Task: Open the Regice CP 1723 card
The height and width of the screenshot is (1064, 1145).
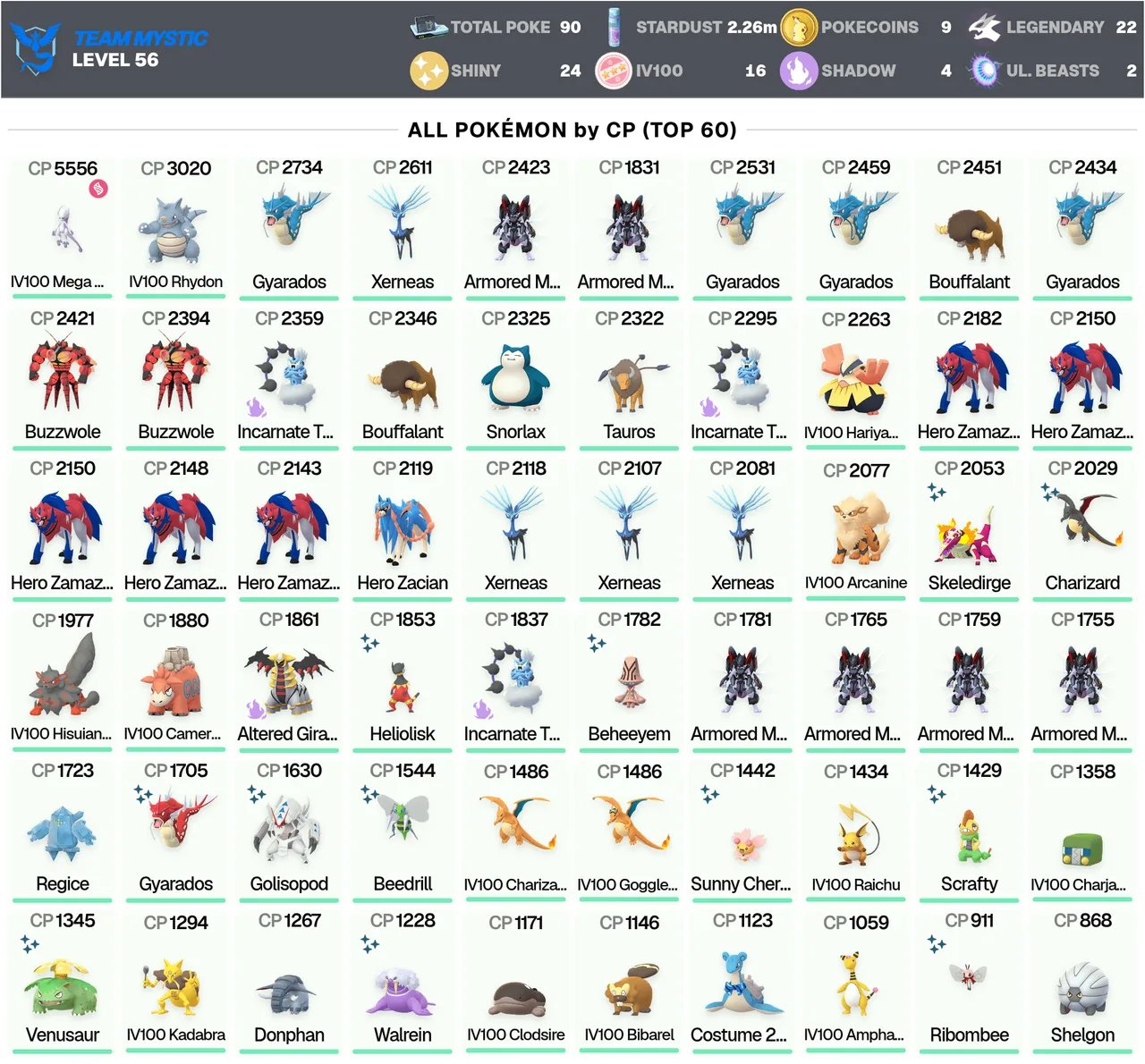Action: pyautogui.click(x=63, y=831)
